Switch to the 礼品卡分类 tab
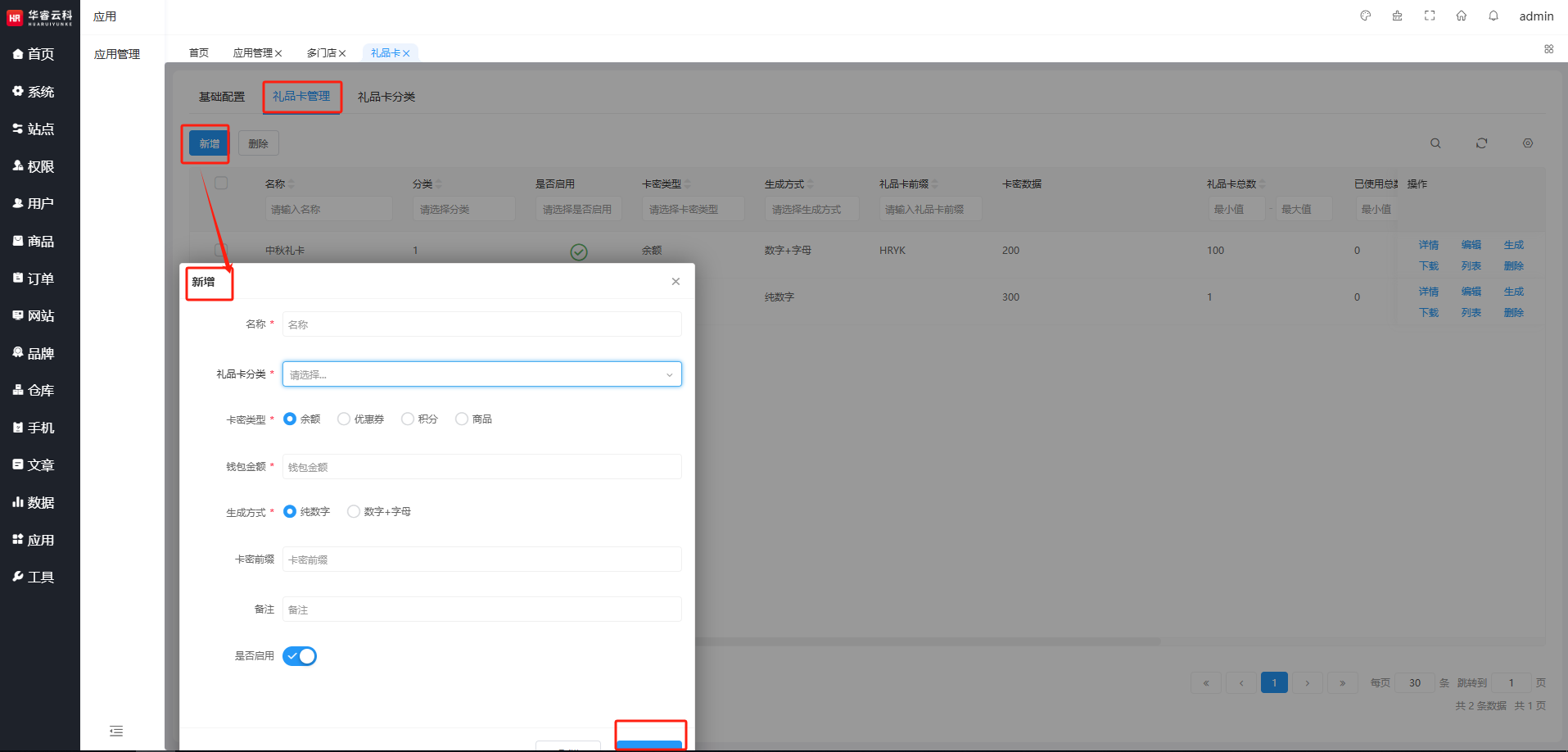The height and width of the screenshot is (752, 1568). click(x=386, y=97)
